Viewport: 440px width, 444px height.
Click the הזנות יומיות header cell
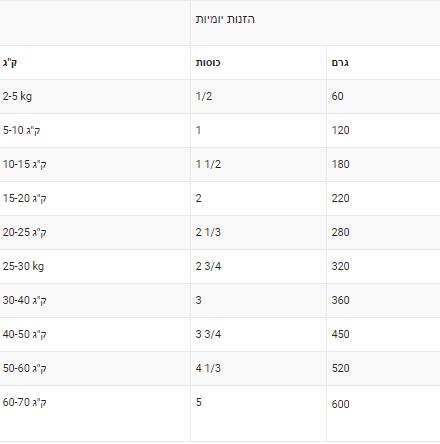[x=315, y=23]
